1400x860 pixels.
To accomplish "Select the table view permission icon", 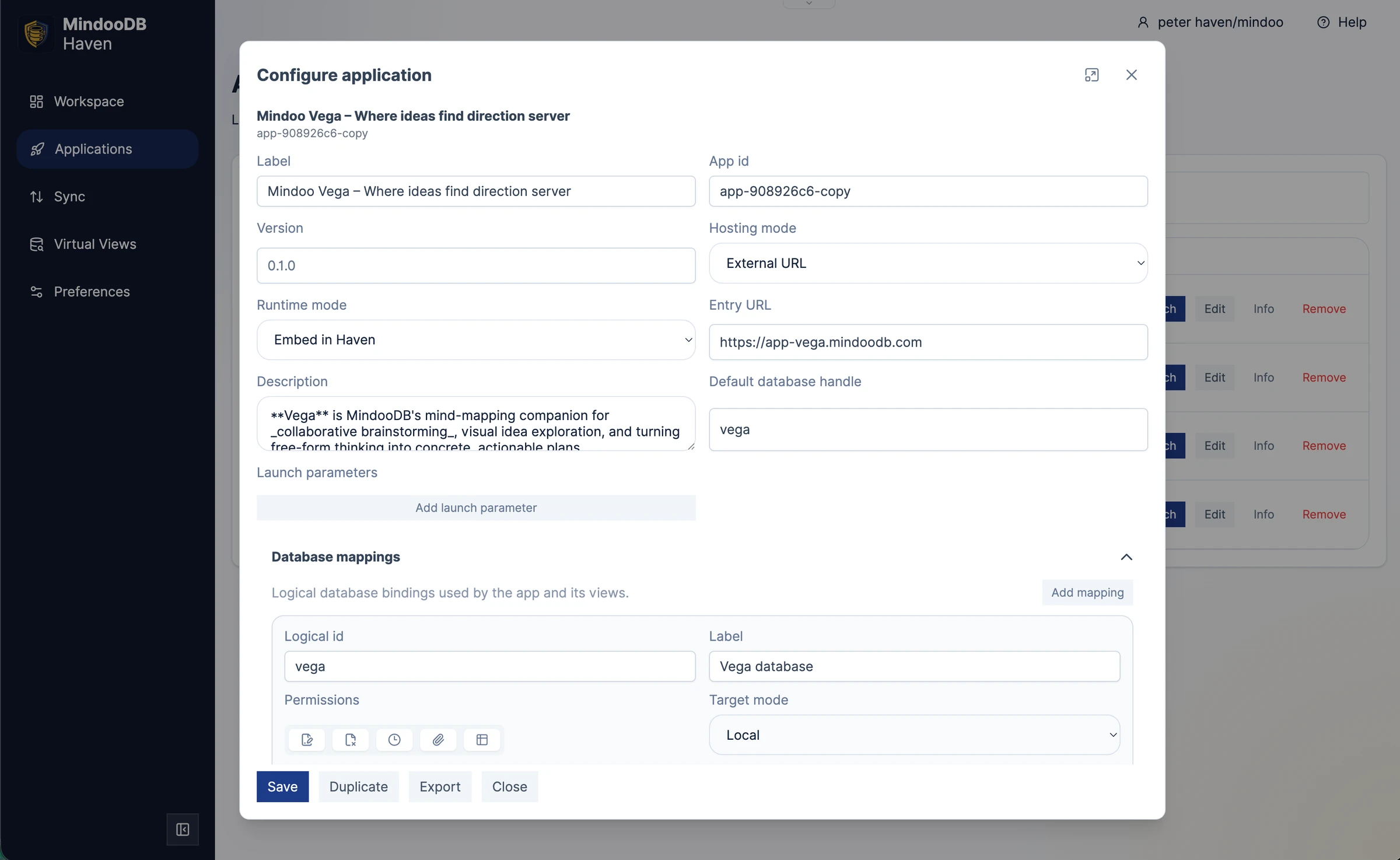I will [x=482, y=739].
